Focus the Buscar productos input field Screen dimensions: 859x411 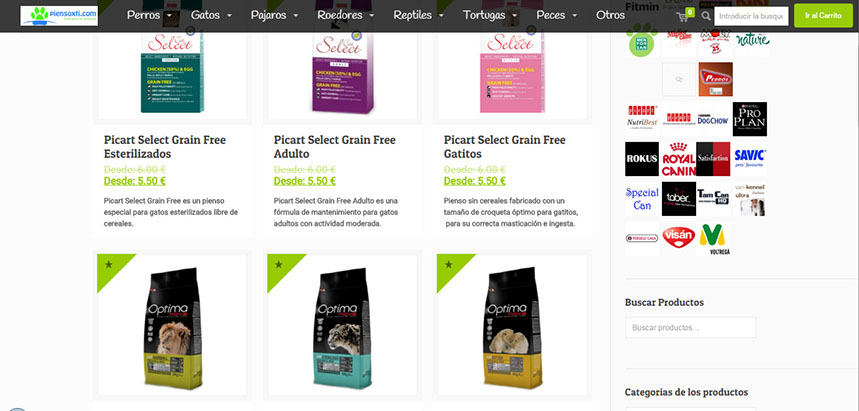690,328
